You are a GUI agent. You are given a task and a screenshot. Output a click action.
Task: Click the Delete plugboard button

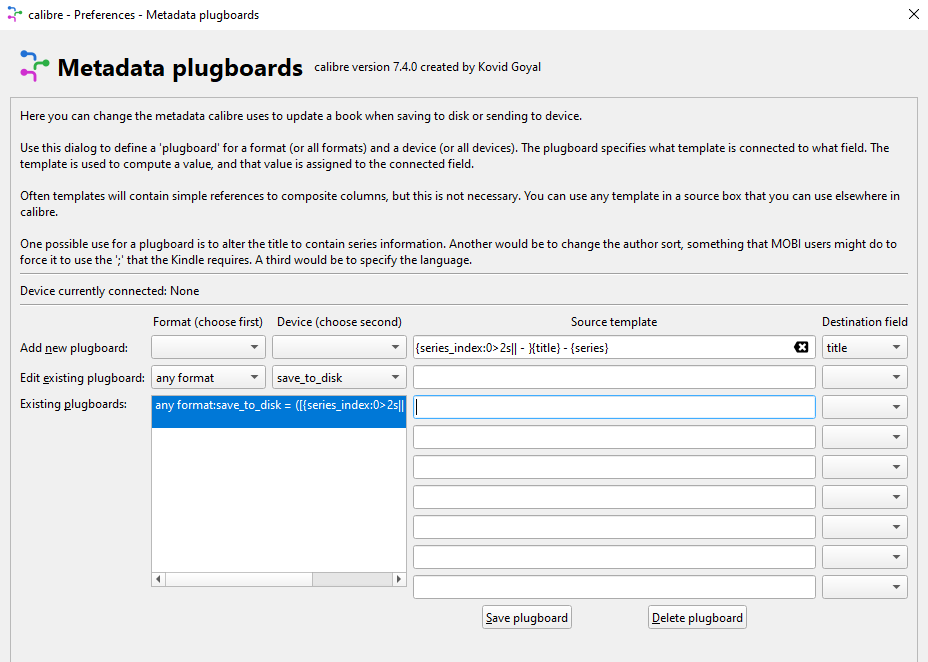coord(697,618)
